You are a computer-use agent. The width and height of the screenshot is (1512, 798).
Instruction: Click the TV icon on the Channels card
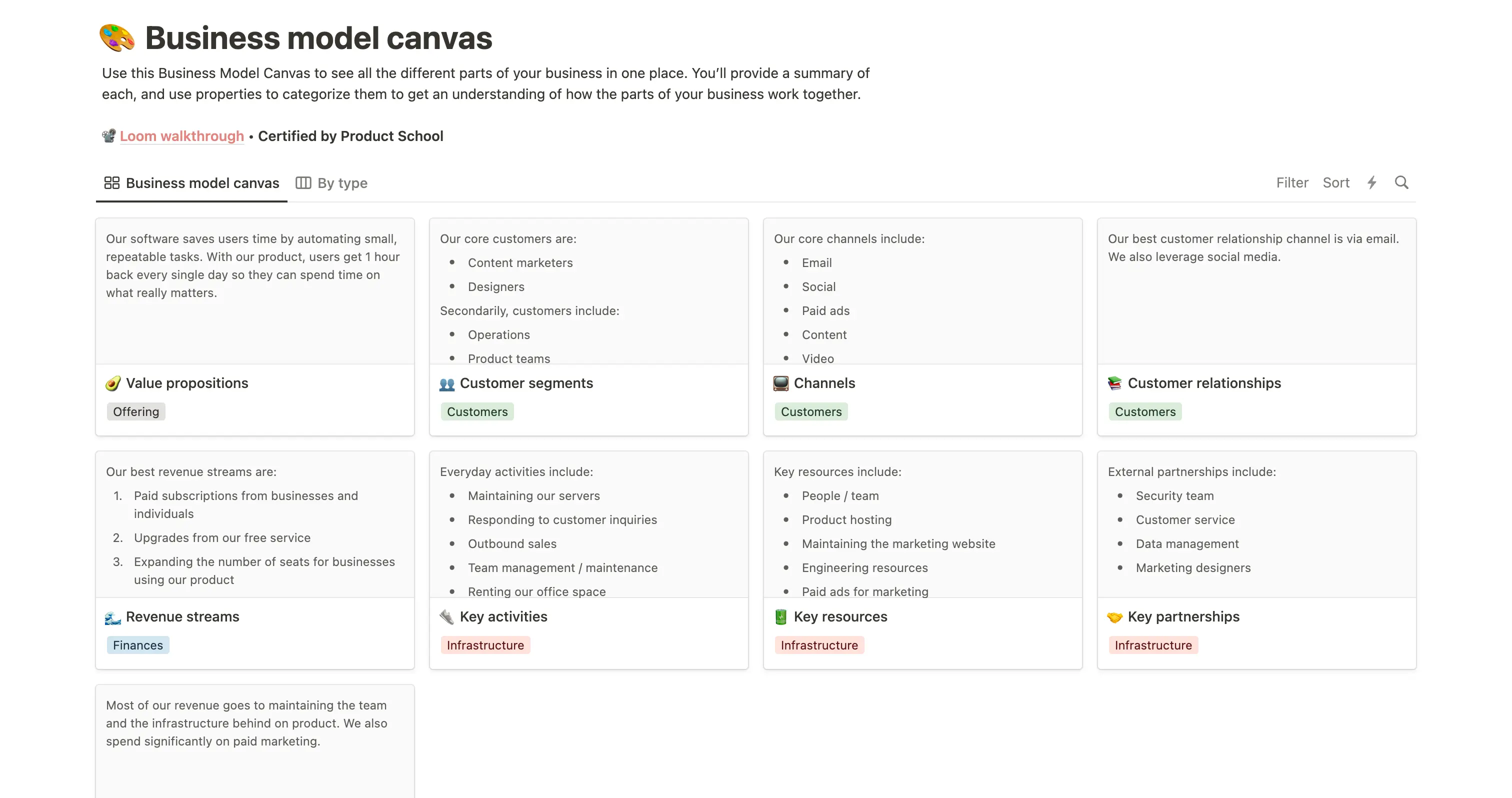[780, 382]
